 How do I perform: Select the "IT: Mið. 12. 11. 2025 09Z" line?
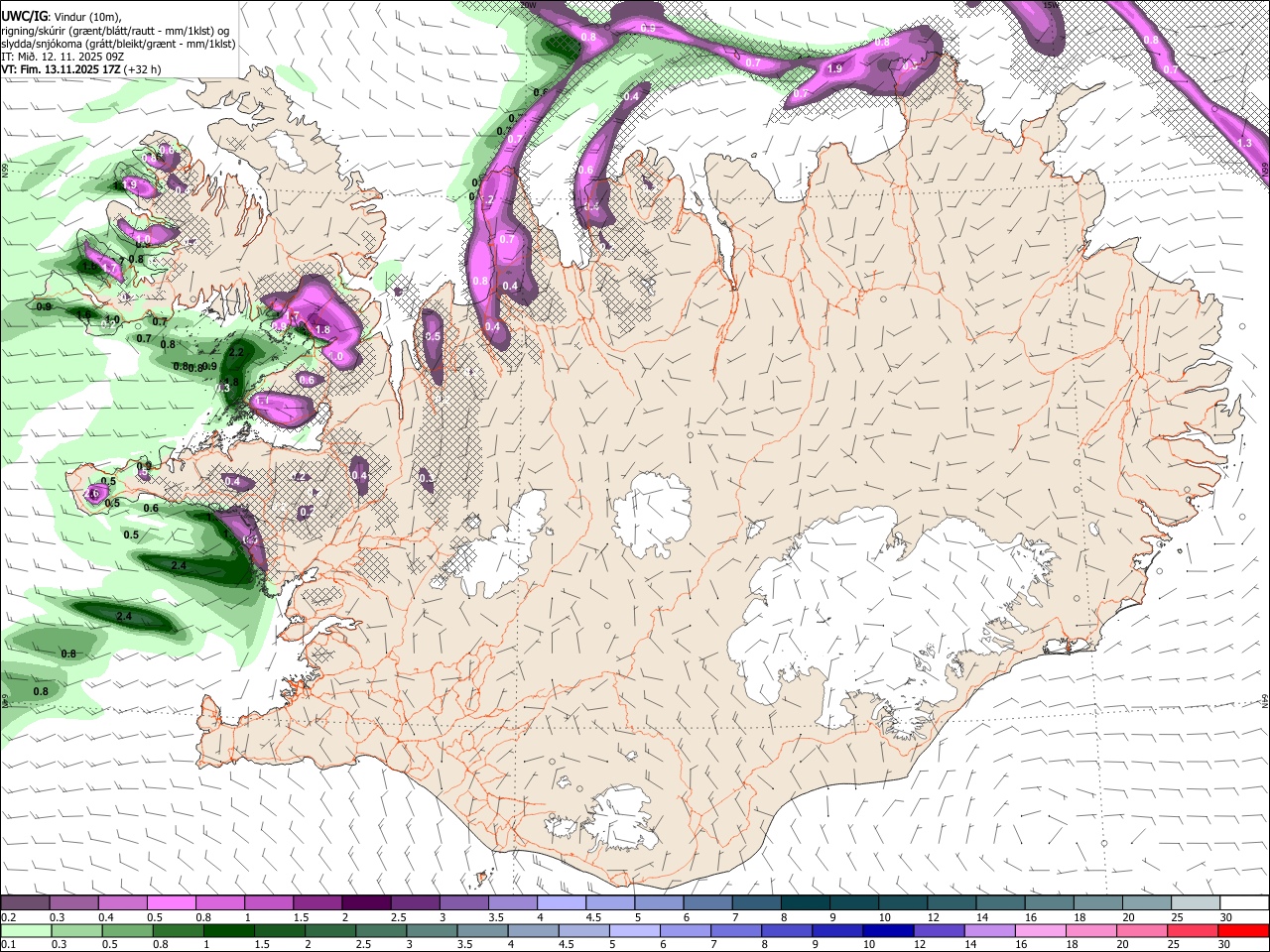coord(62,57)
